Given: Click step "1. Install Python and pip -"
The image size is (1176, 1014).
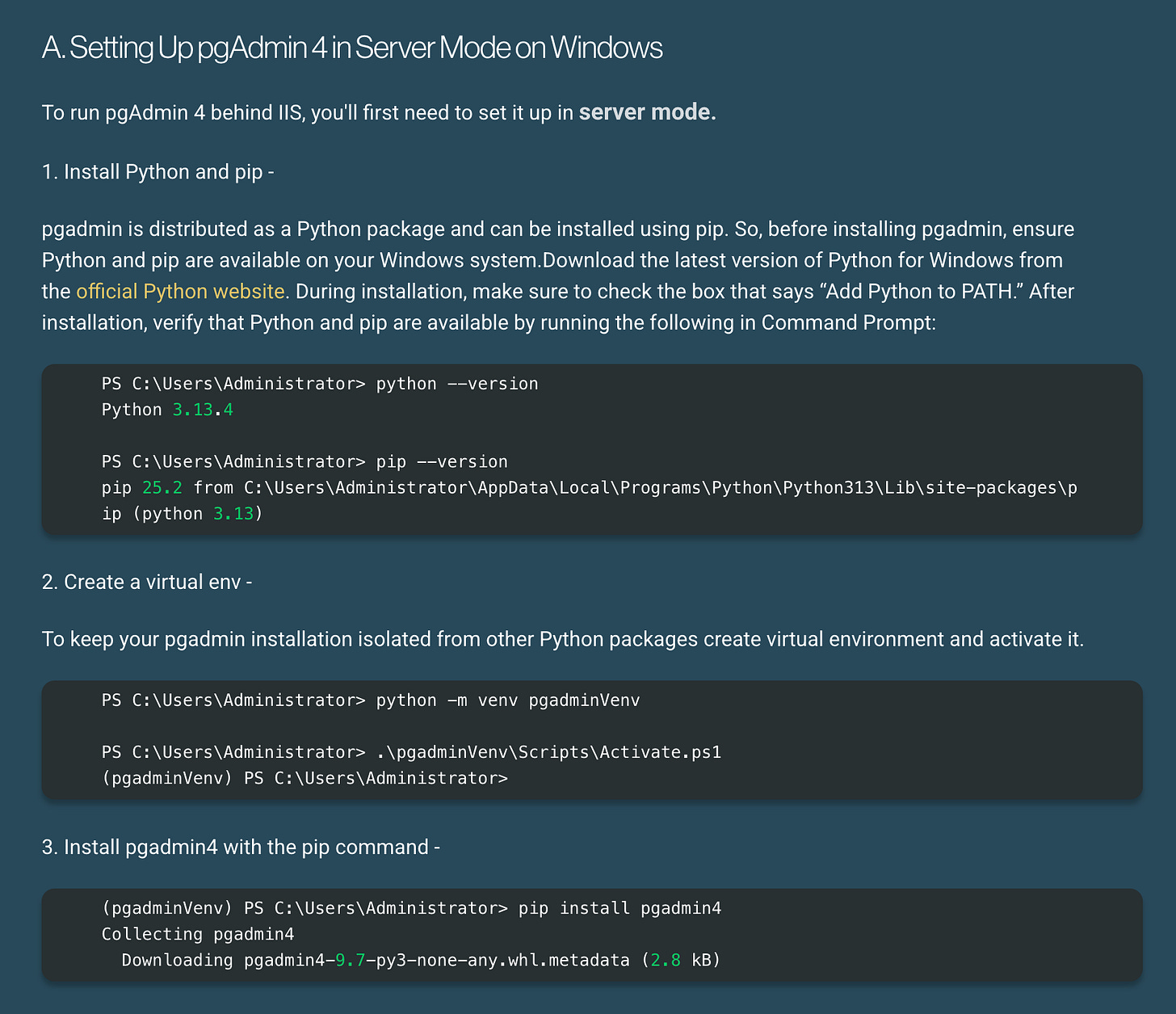Looking at the screenshot, I should click(158, 172).
